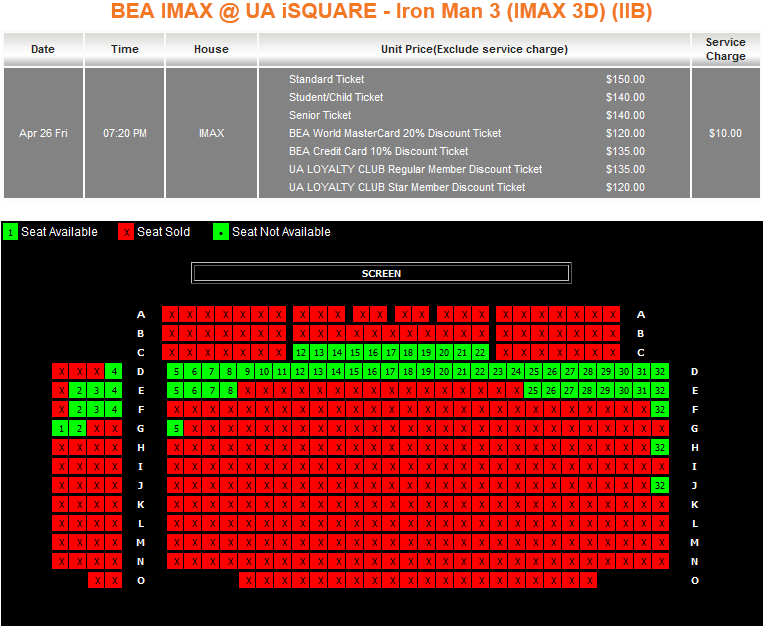The height and width of the screenshot is (626, 765).
Task: Click the '07:20 PM' time cell
Action: (x=124, y=133)
